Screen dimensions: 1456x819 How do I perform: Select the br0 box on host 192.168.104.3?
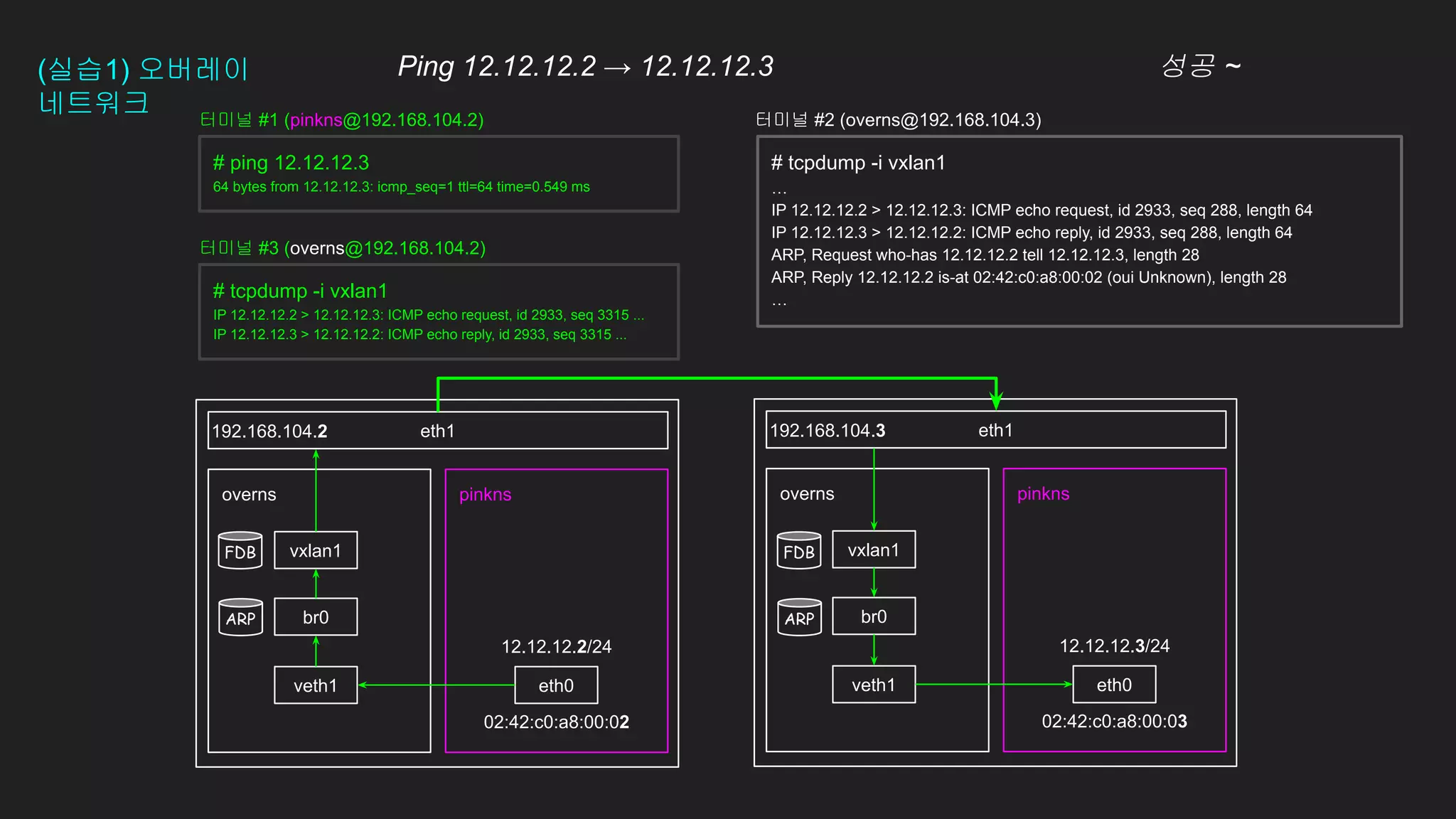874,616
